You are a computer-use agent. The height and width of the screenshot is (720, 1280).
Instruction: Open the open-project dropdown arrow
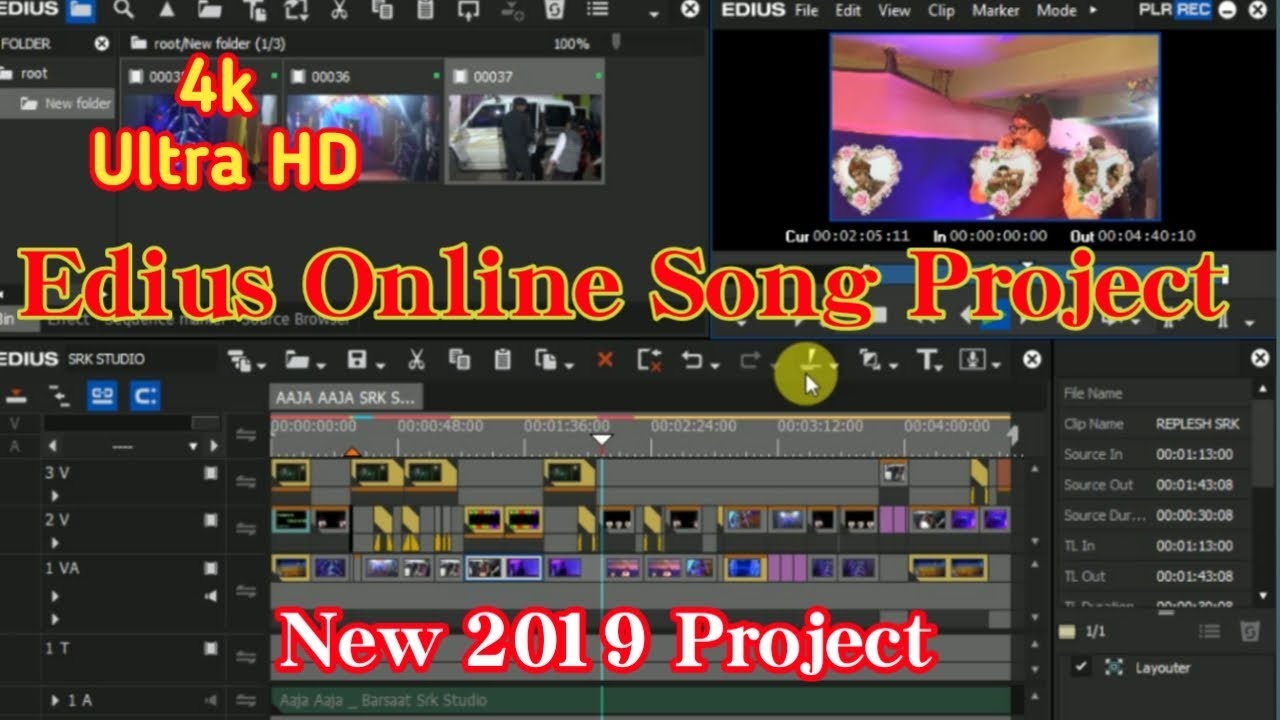[x=320, y=366]
